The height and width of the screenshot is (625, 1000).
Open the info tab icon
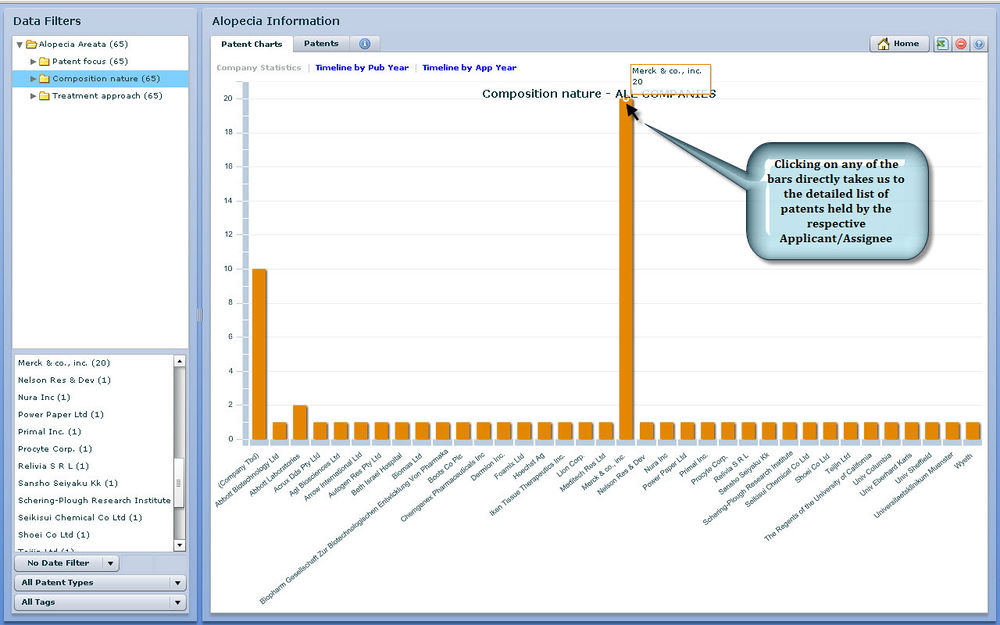[x=364, y=44]
